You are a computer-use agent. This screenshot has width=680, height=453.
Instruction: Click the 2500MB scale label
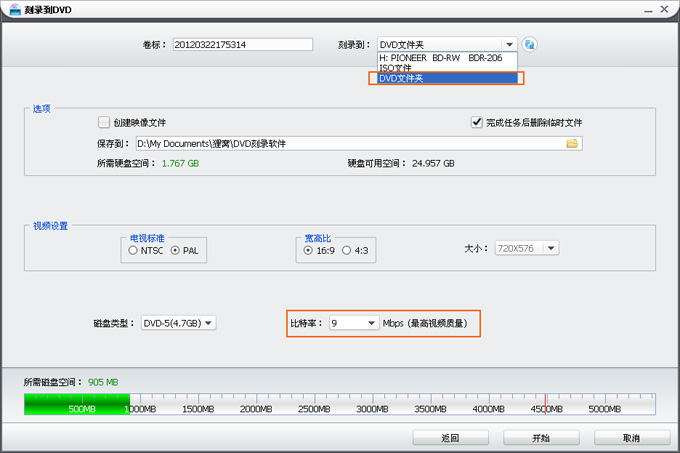point(314,409)
